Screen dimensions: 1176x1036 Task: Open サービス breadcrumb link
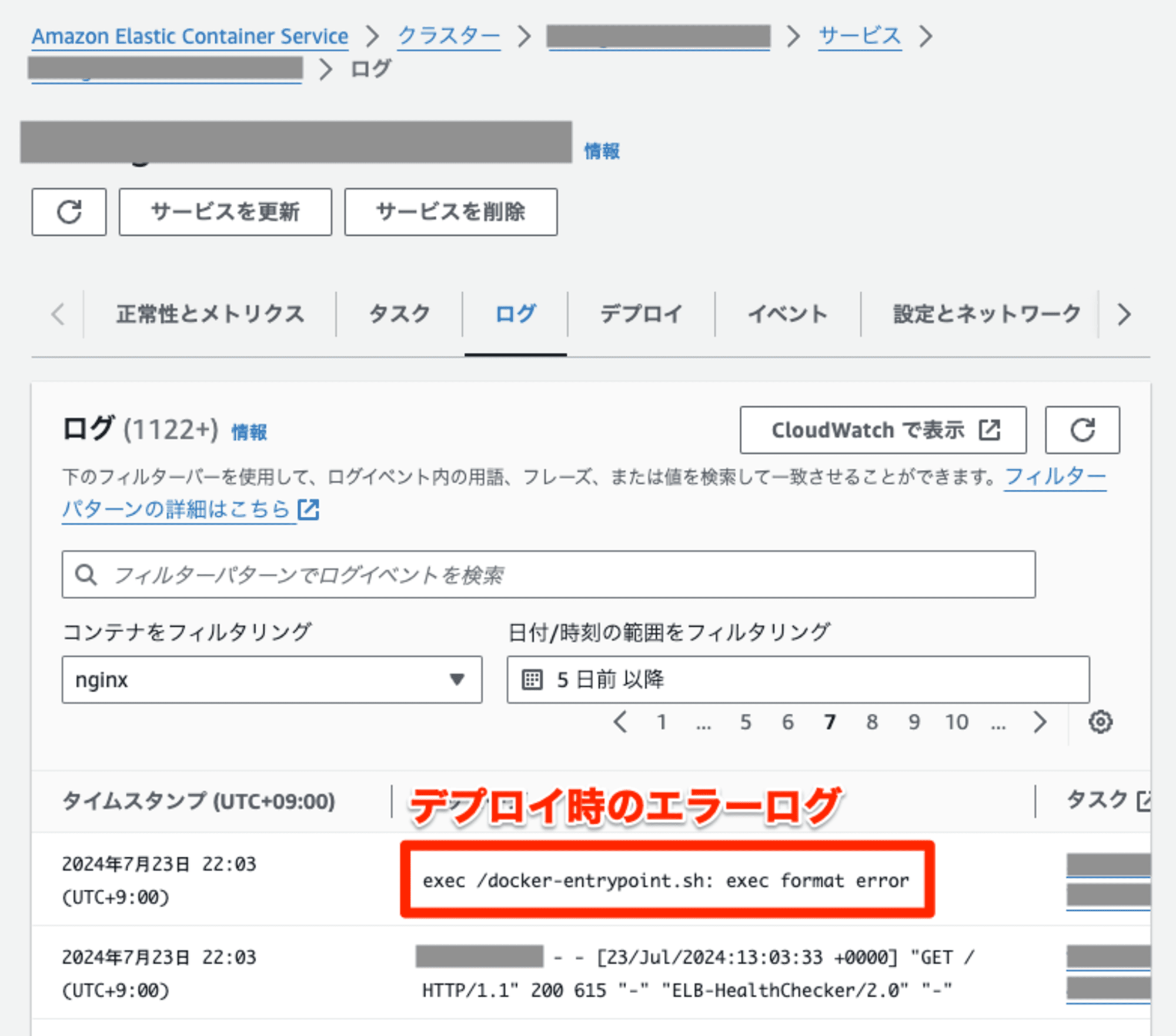[x=860, y=36]
